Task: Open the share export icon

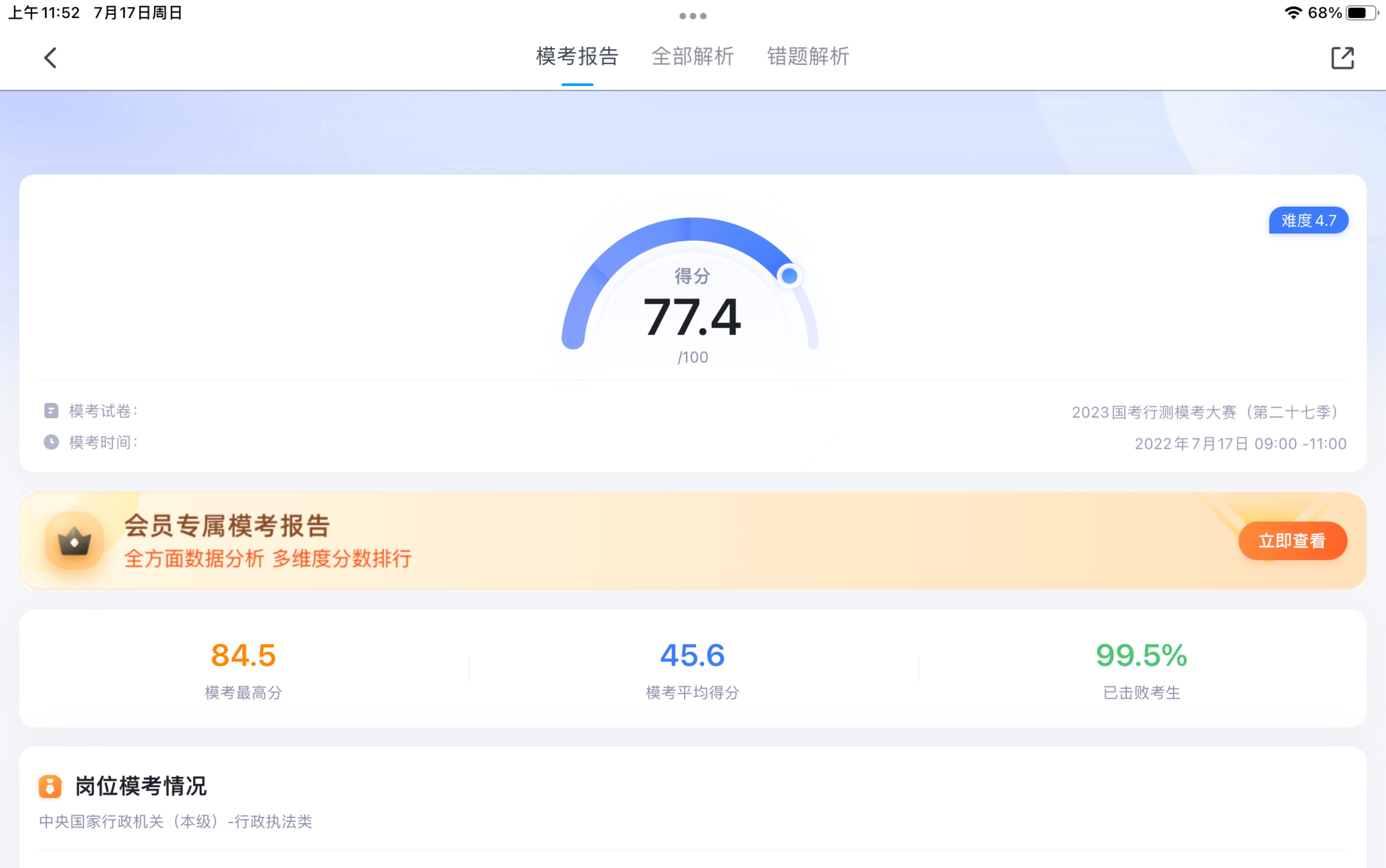Action: [x=1342, y=57]
